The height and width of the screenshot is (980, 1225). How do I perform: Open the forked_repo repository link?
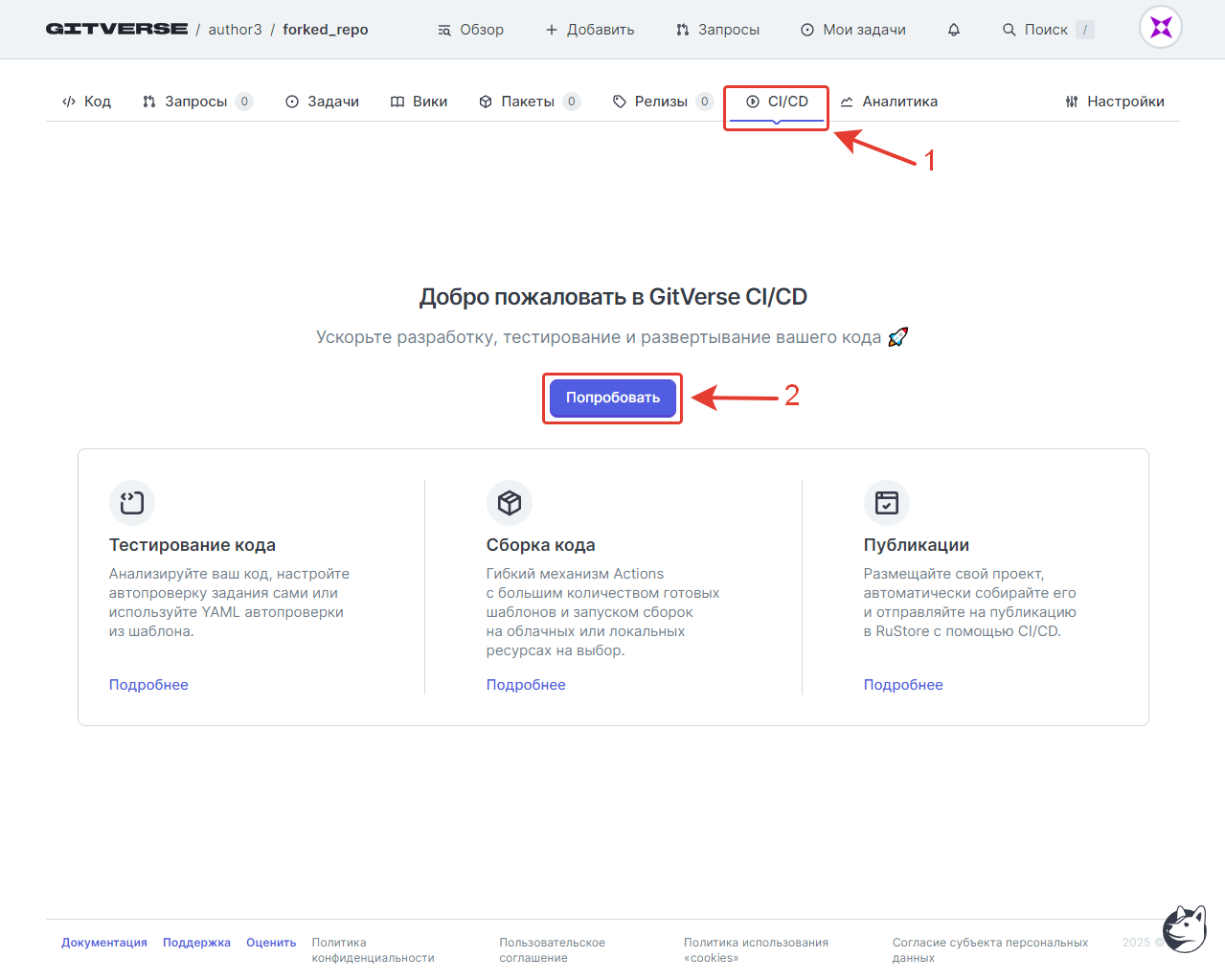click(326, 30)
